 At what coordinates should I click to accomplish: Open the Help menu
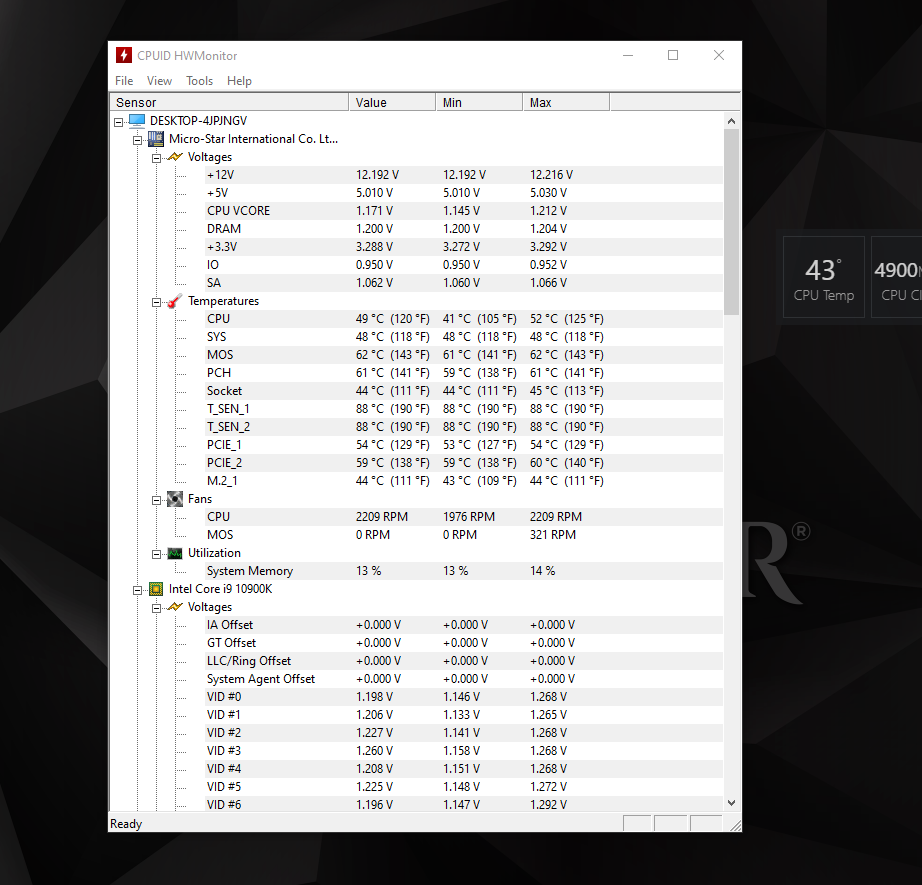(239, 81)
